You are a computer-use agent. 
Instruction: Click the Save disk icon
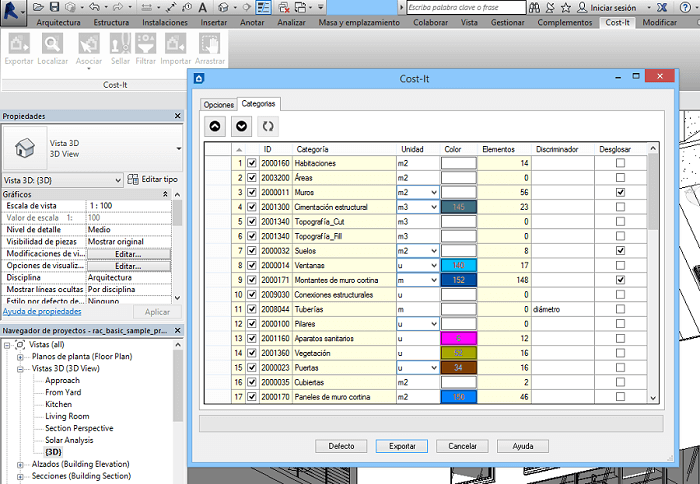54,7
